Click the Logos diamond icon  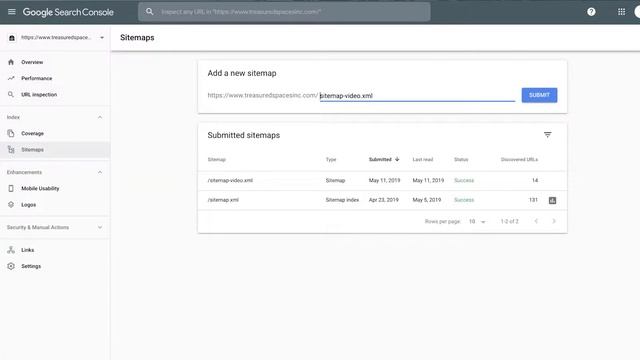[x=11, y=204]
